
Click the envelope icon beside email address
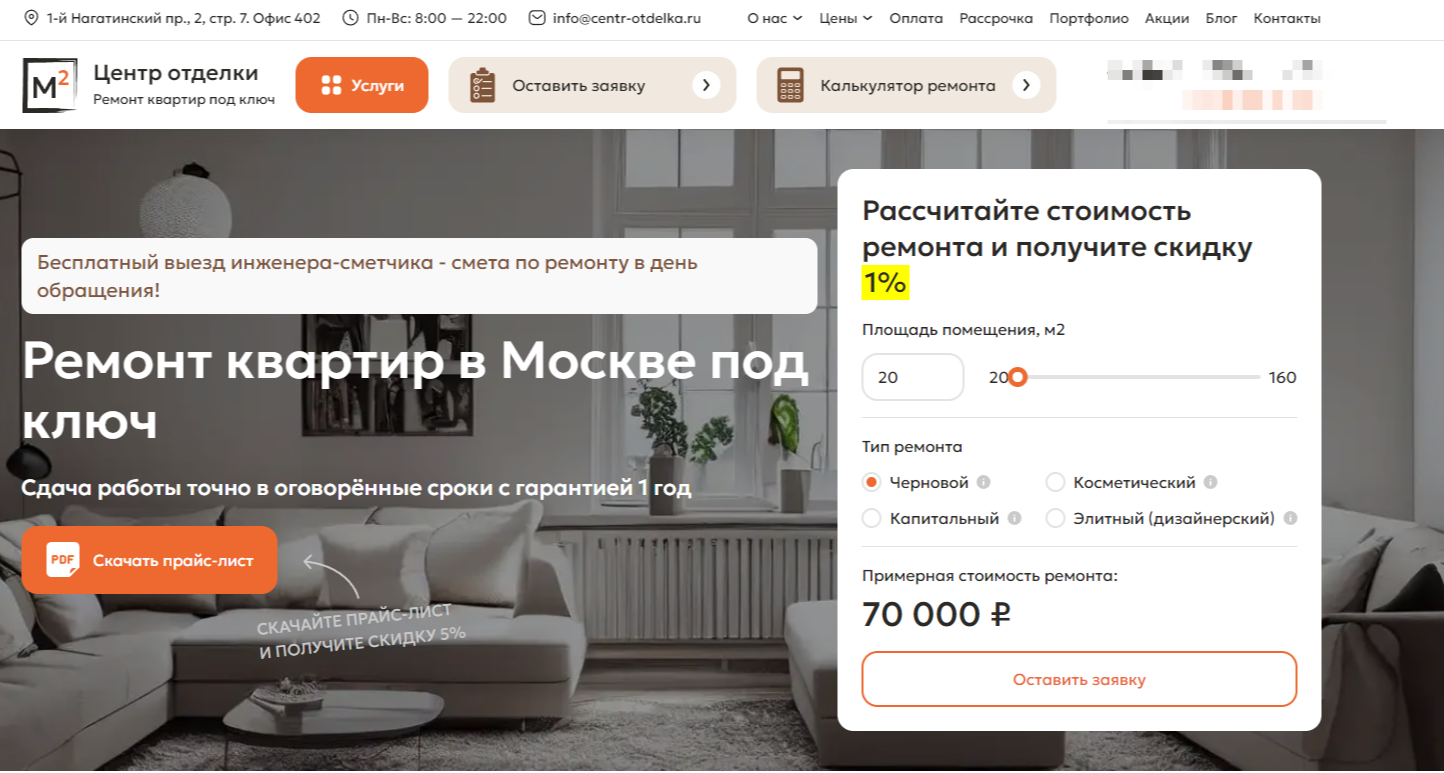[x=537, y=18]
